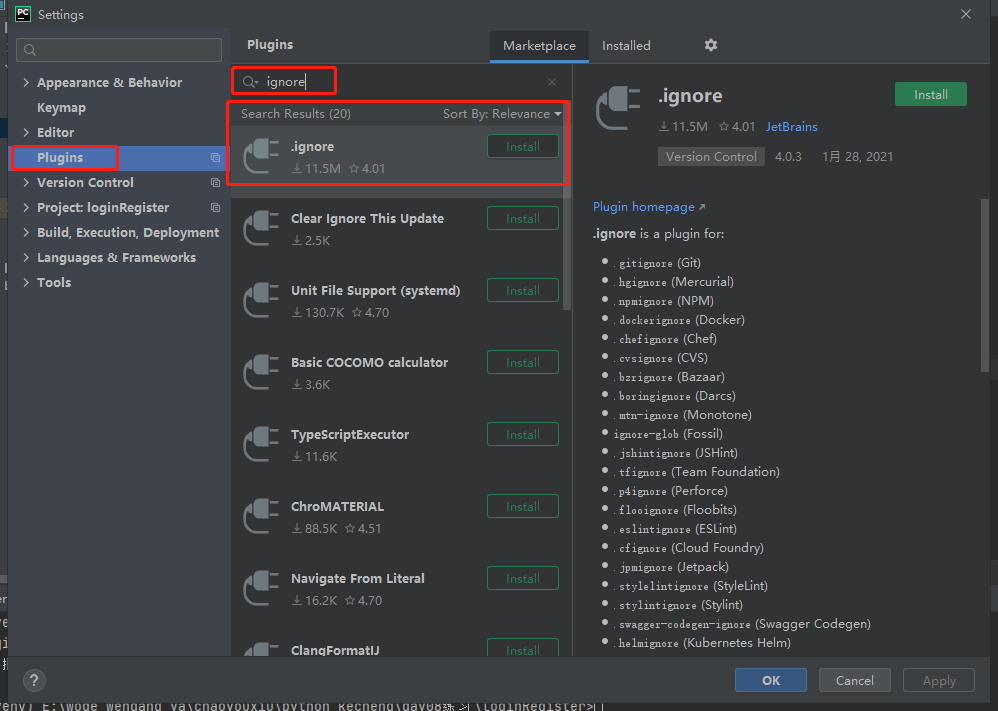Open the JetBrains vendor link

(x=791, y=127)
